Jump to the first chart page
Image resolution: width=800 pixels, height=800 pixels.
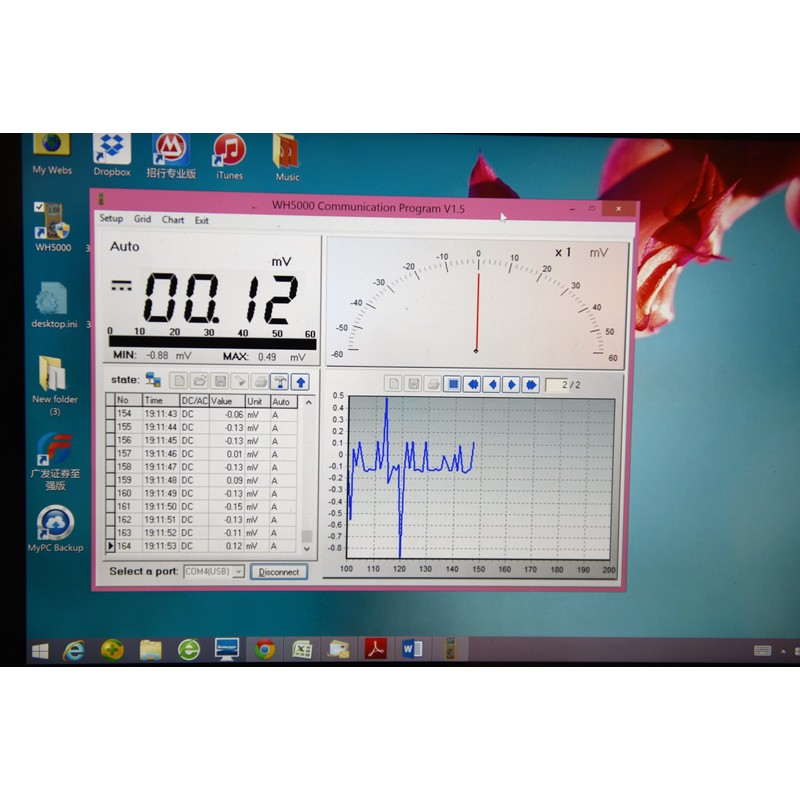[472, 384]
